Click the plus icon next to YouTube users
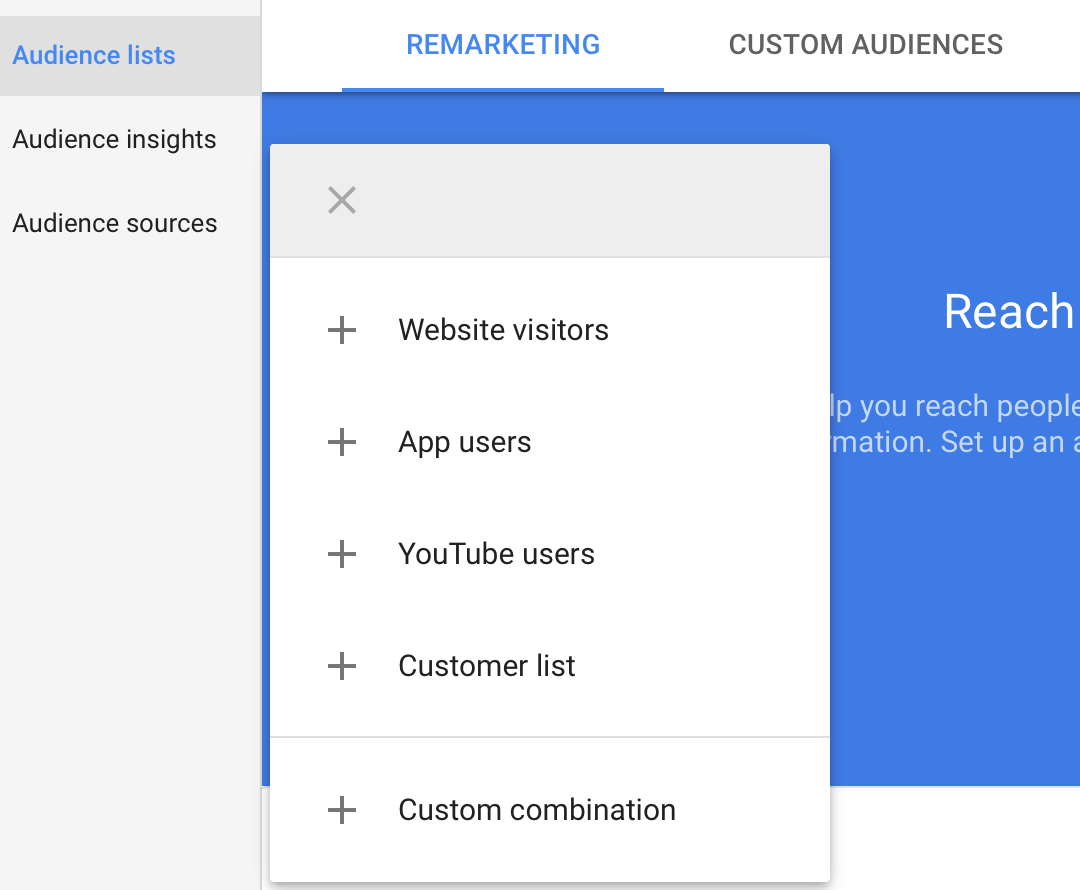The image size is (1080, 890). [x=342, y=554]
